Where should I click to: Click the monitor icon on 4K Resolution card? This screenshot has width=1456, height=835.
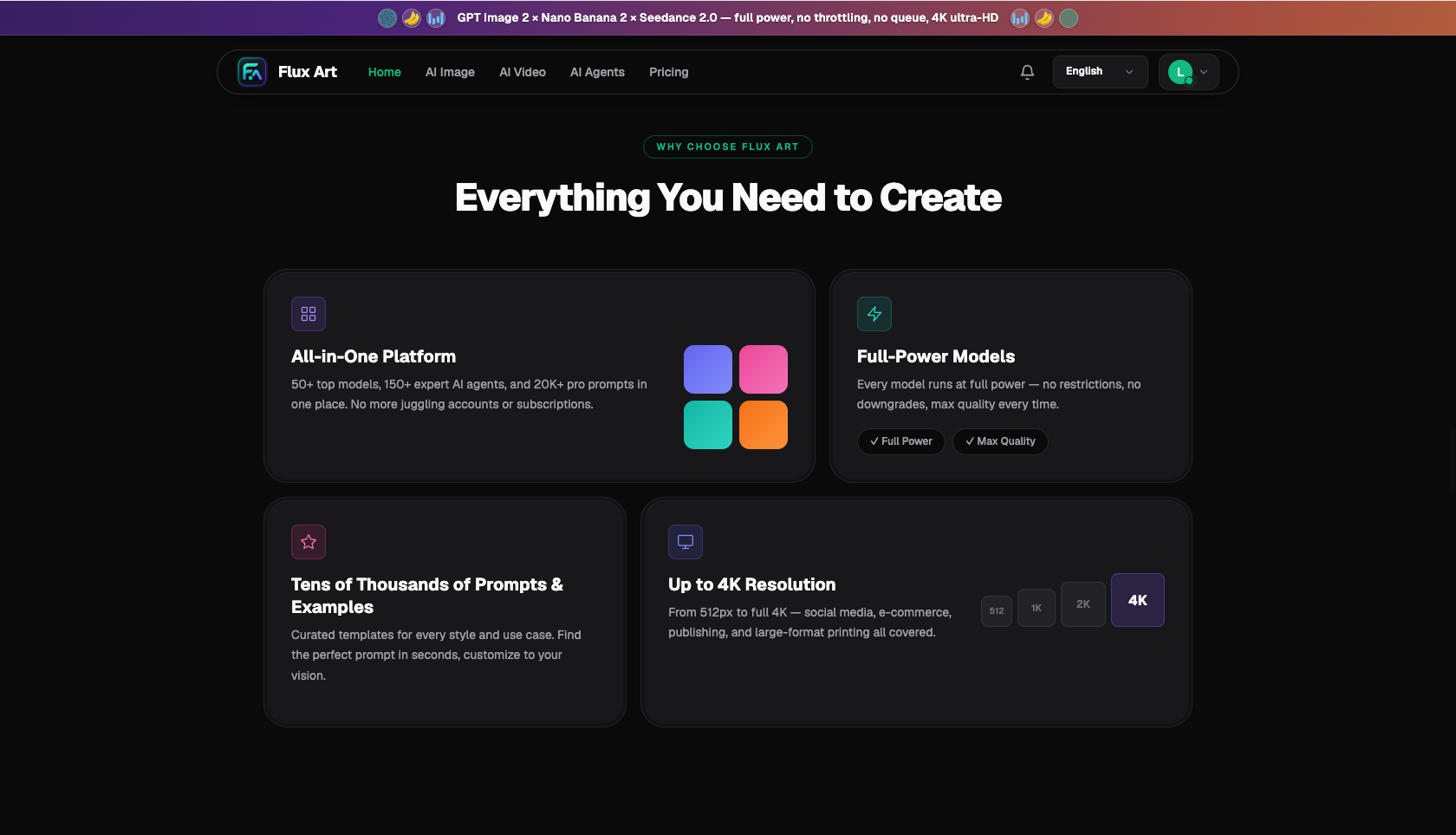coord(686,542)
